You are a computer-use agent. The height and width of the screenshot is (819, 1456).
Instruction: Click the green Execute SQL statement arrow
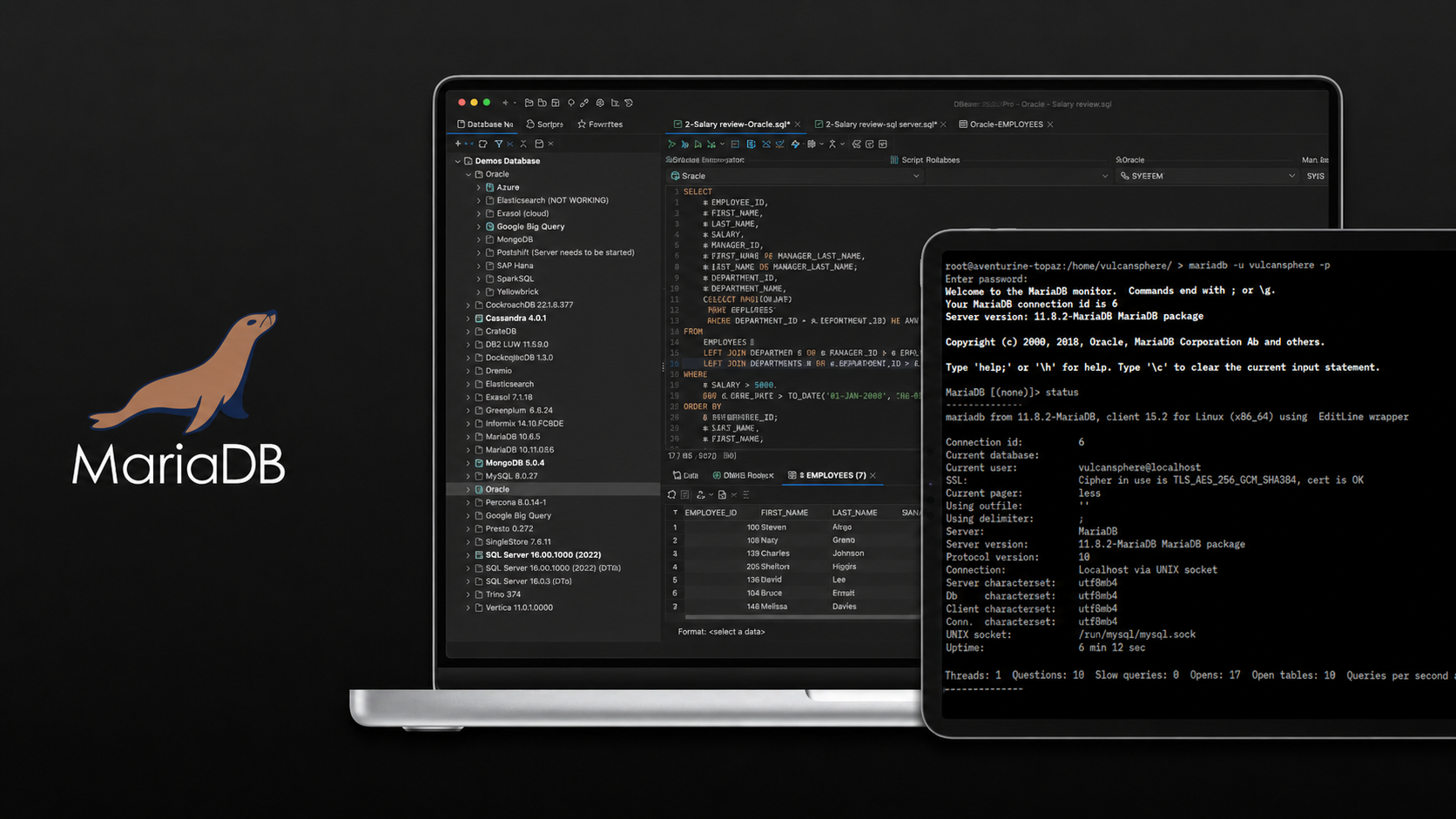point(671,144)
